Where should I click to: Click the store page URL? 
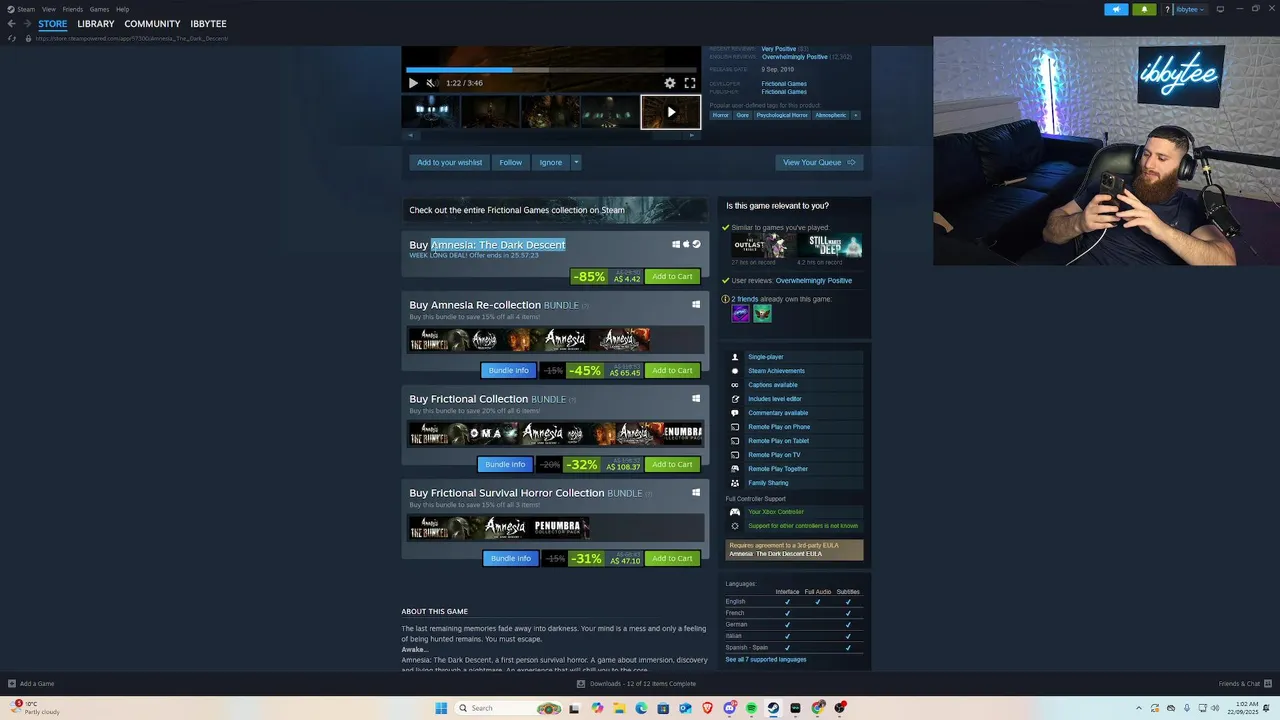132,38
